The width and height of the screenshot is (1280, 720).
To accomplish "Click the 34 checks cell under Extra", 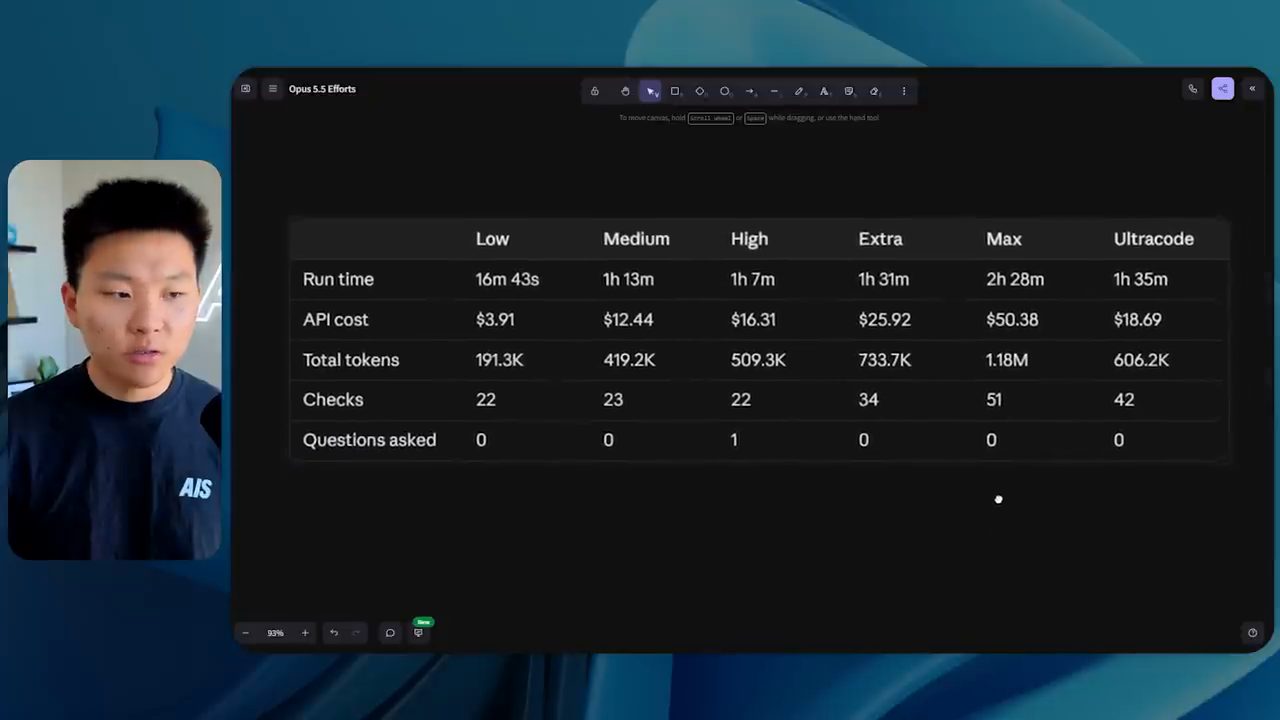I will point(868,400).
